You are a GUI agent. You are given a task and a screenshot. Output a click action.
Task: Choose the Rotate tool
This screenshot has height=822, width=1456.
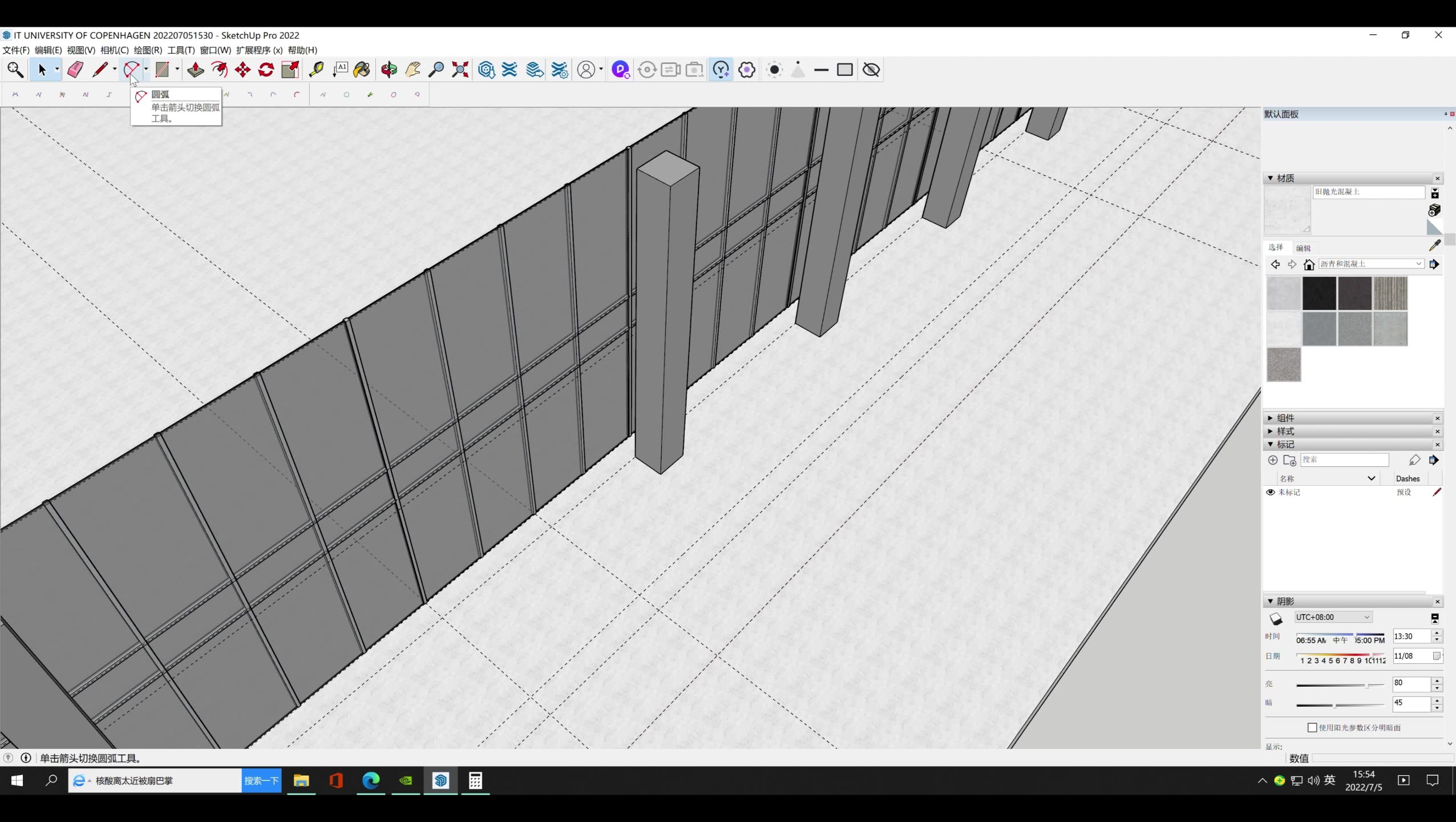[x=266, y=70]
